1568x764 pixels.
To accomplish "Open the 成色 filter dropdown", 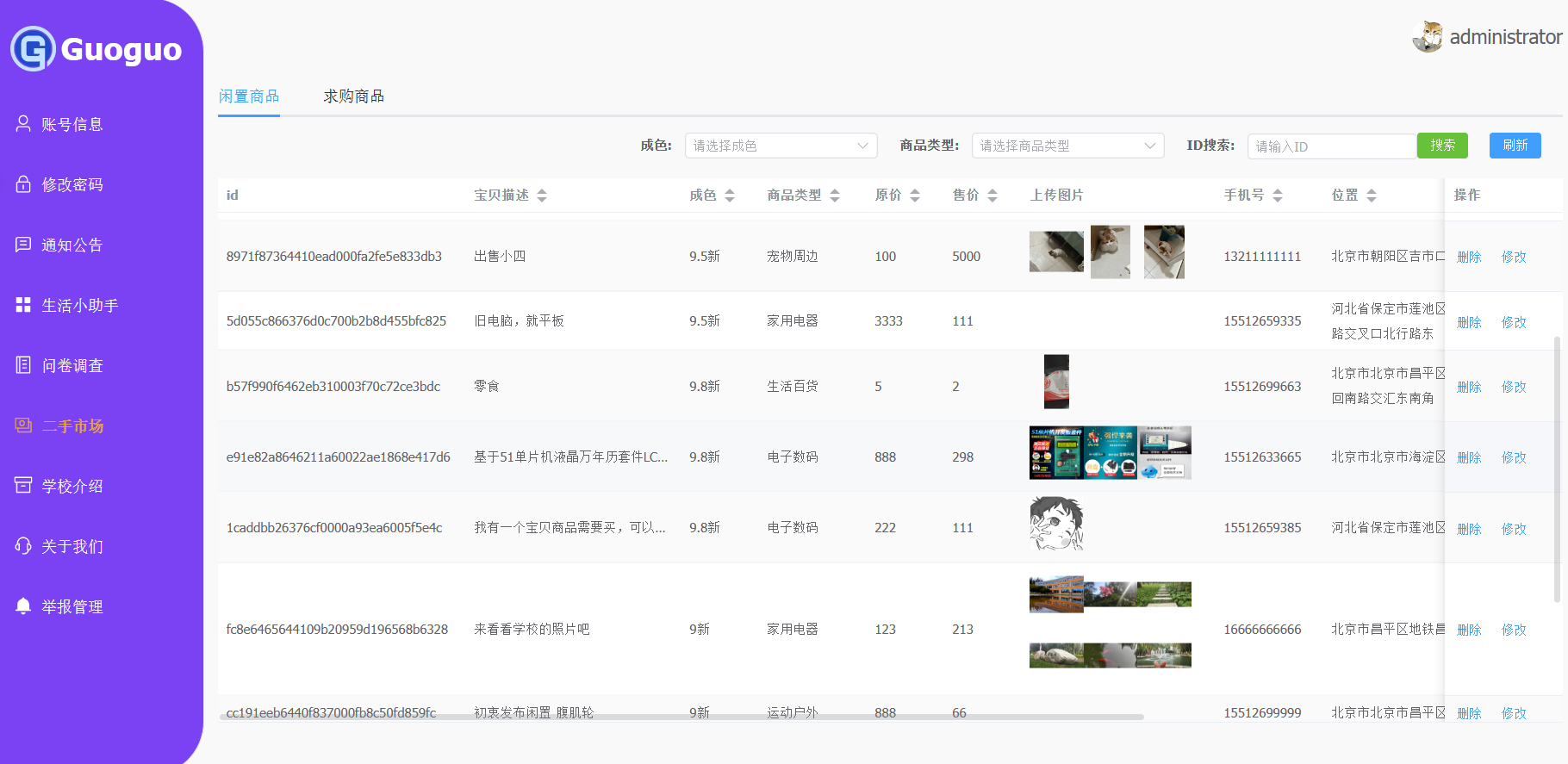I will [781, 146].
